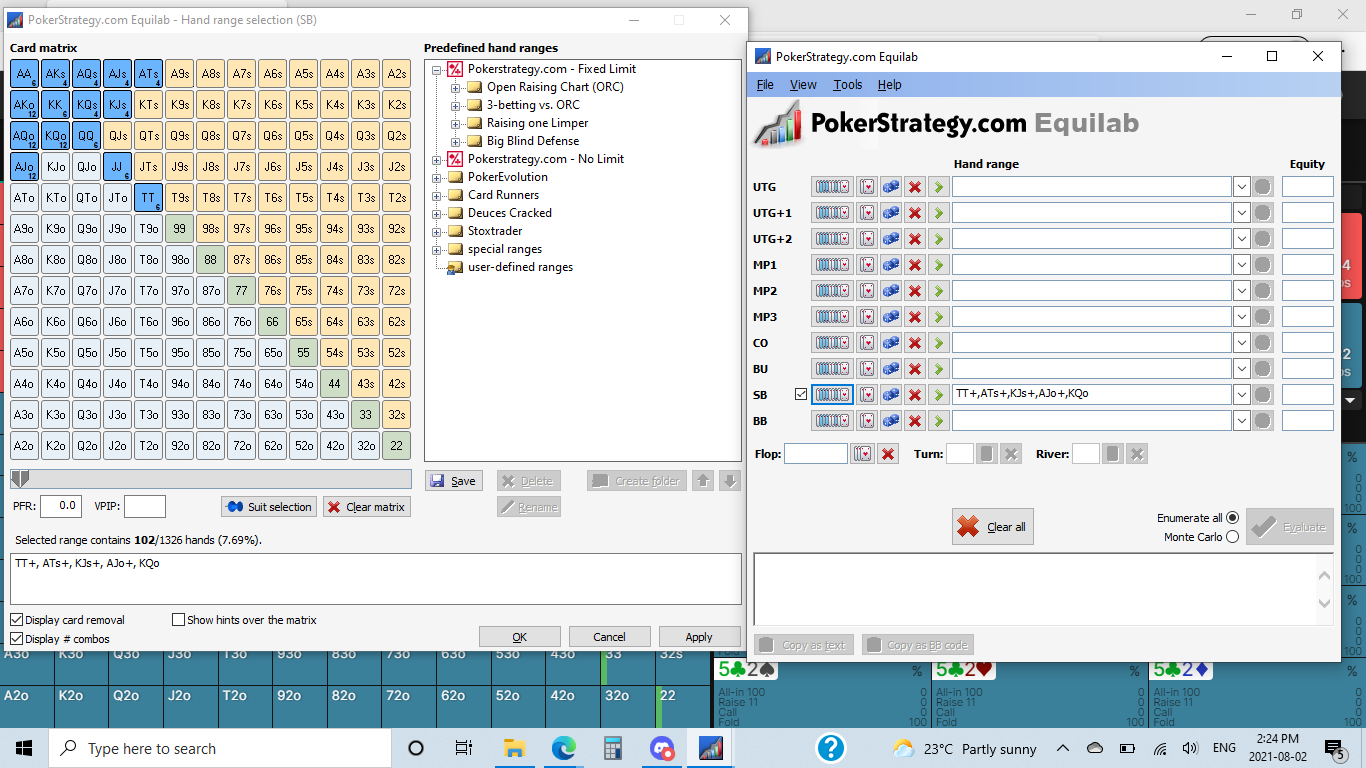1366x768 pixels.
Task: Click the Clear all button
Action: pos(992,527)
